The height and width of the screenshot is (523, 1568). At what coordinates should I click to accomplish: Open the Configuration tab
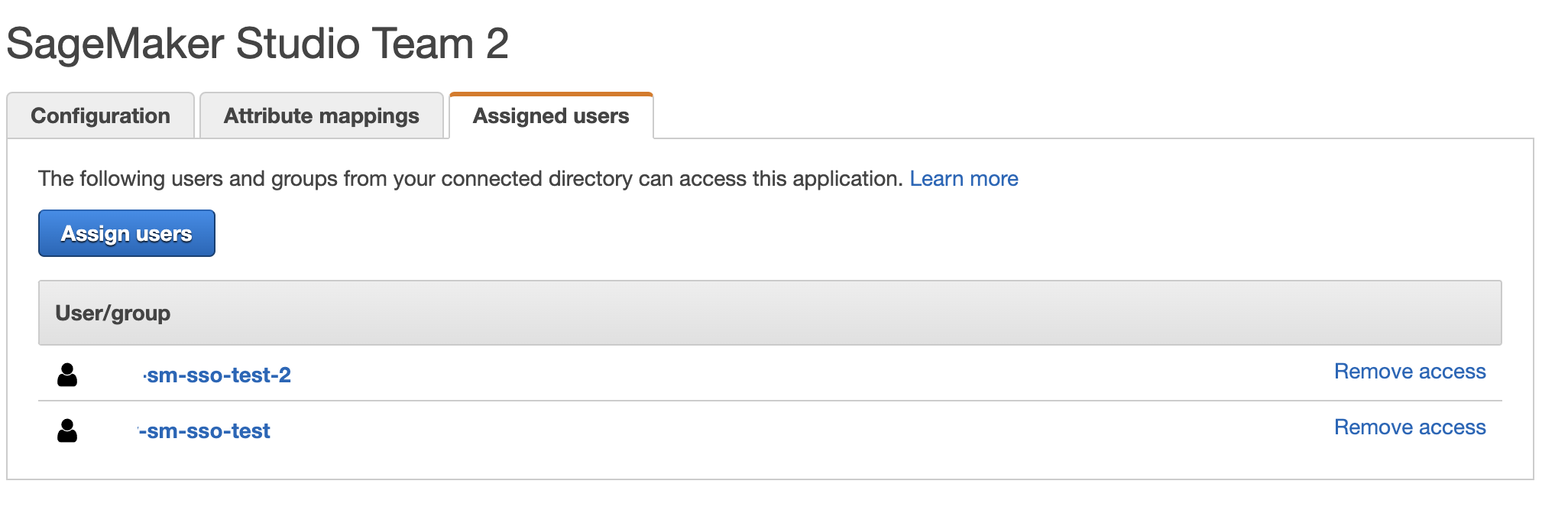pyautogui.click(x=100, y=116)
